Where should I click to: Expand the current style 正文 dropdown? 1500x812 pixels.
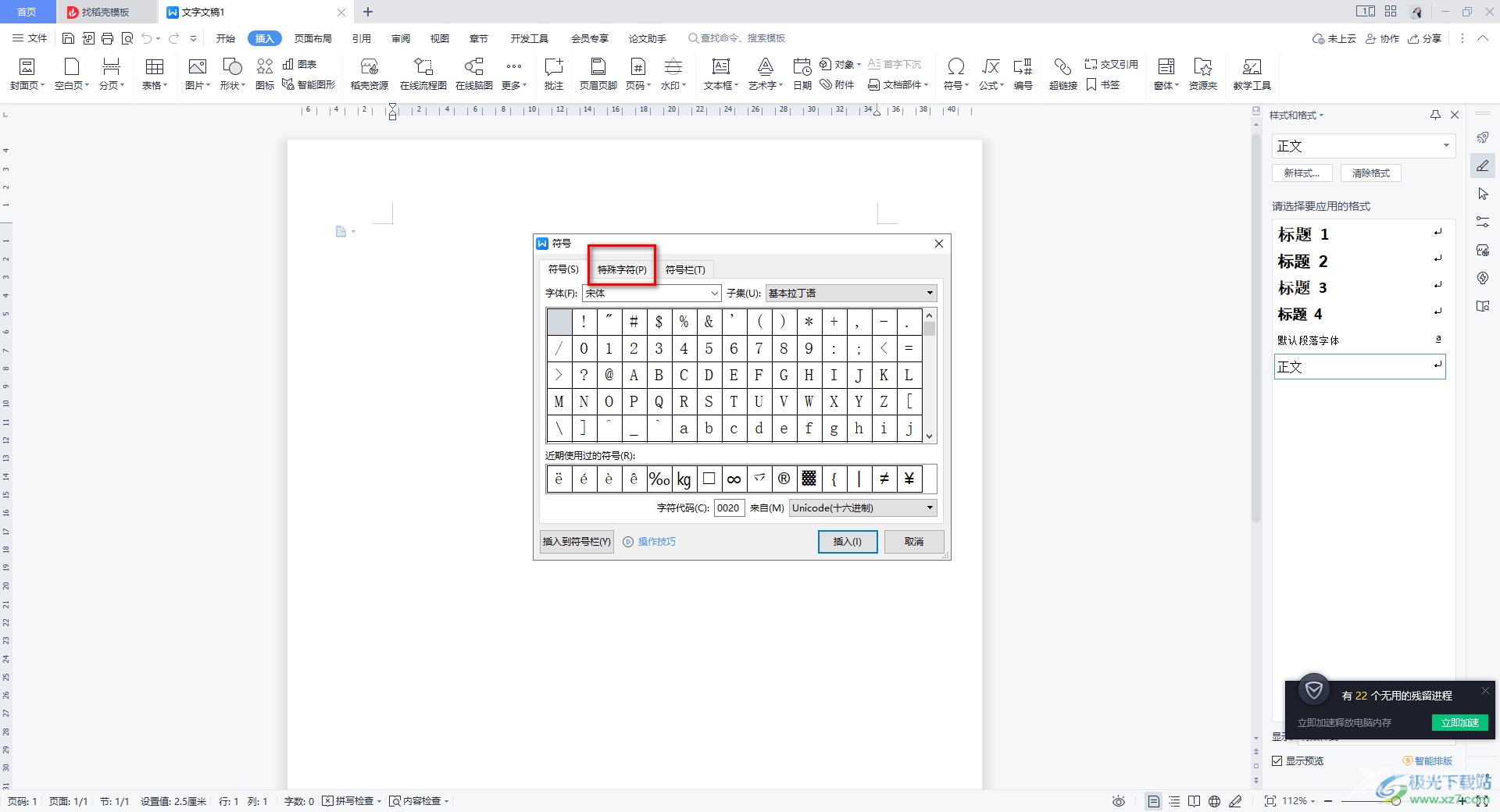(x=1445, y=146)
